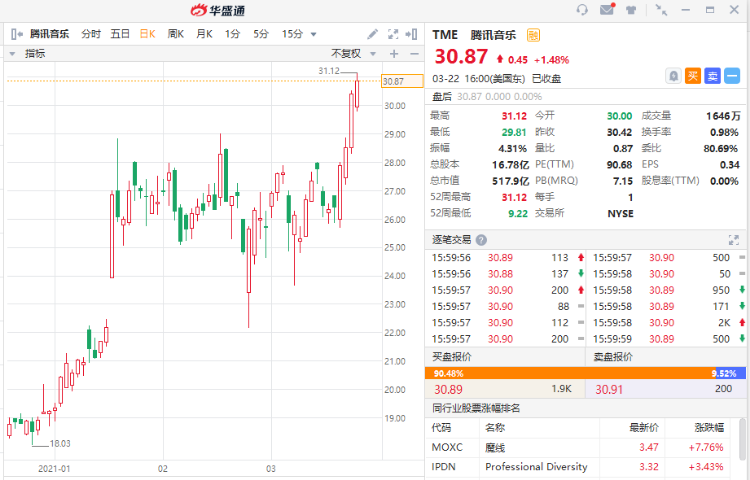The height and width of the screenshot is (480, 750).
Task: Click the 总市值 value 517.9亿
Action: [510, 181]
